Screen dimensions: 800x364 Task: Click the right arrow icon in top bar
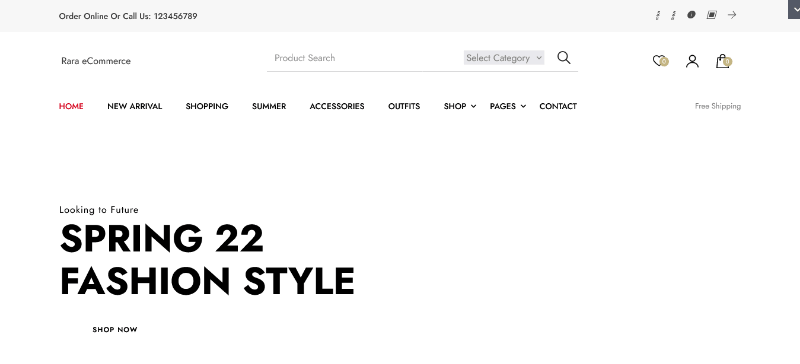coord(732,15)
